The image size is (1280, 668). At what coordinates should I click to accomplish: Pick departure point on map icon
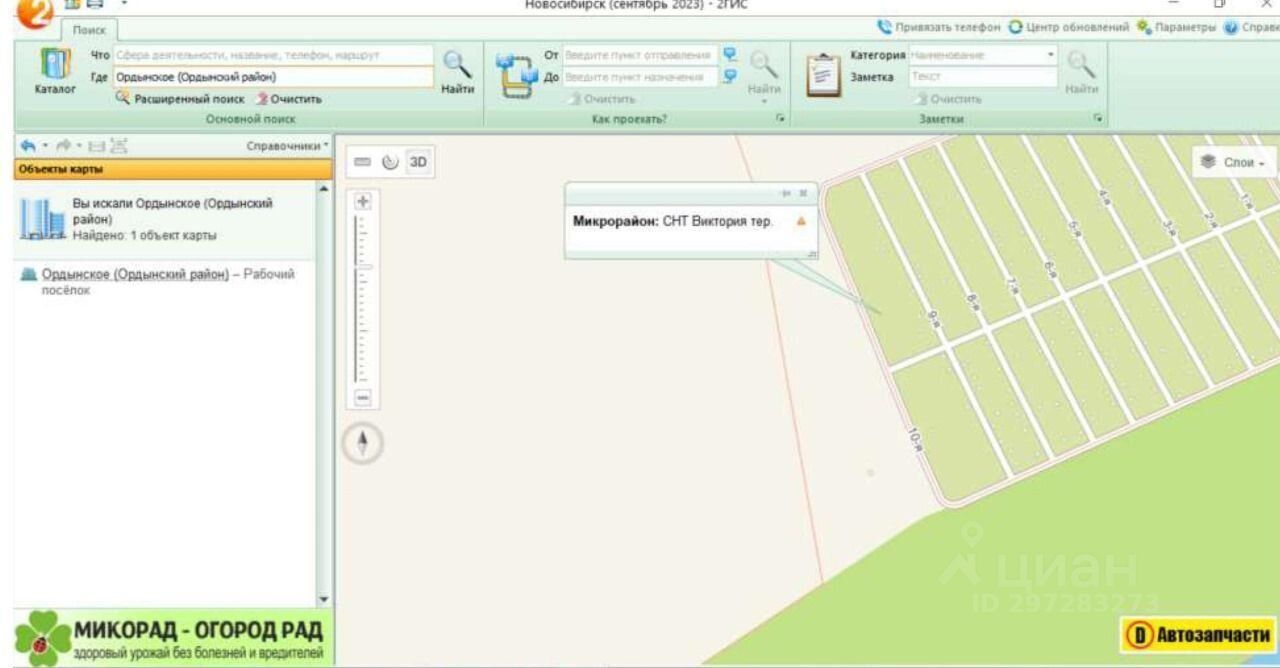pos(728,54)
